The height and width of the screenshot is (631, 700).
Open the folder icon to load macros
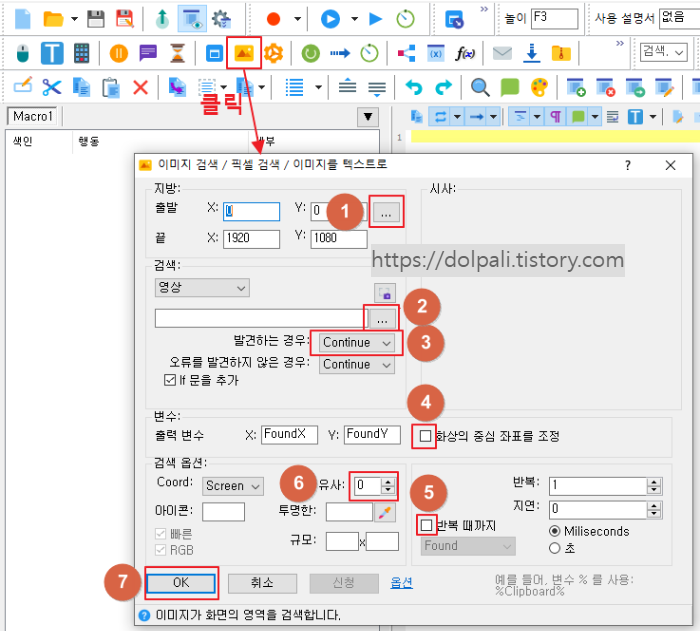click(x=53, y=19)
